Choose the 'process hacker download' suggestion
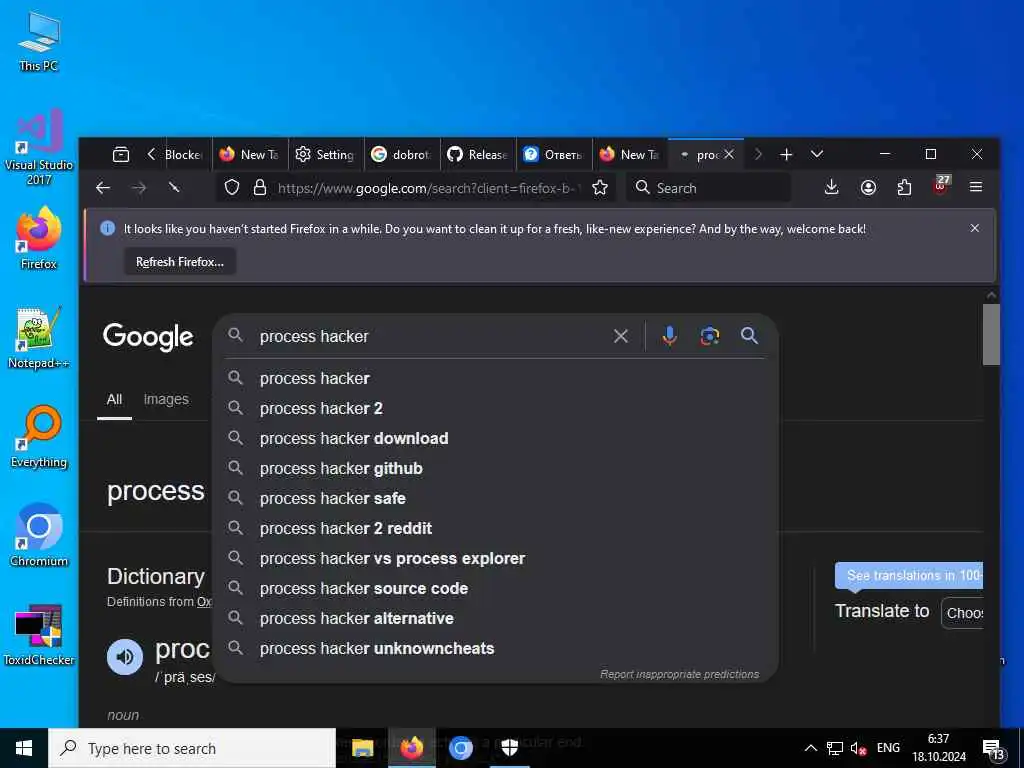Image resolution: width=1024 pixels, height=768 pixels. (494, 439)
